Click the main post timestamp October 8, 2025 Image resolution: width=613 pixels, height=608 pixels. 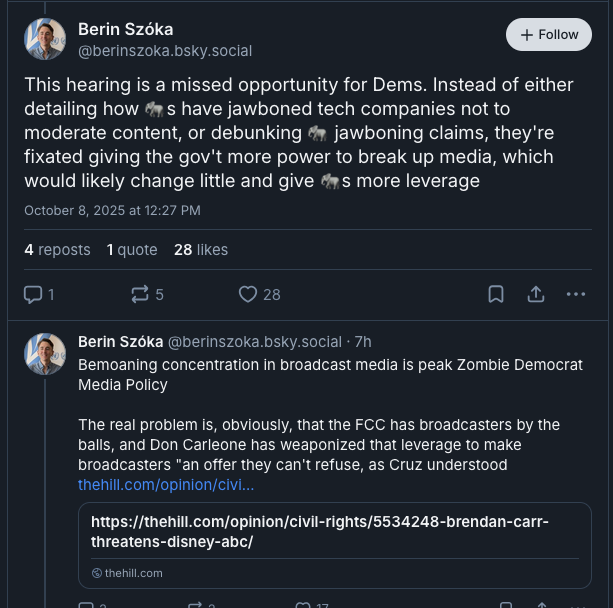[x=112, y=210]
